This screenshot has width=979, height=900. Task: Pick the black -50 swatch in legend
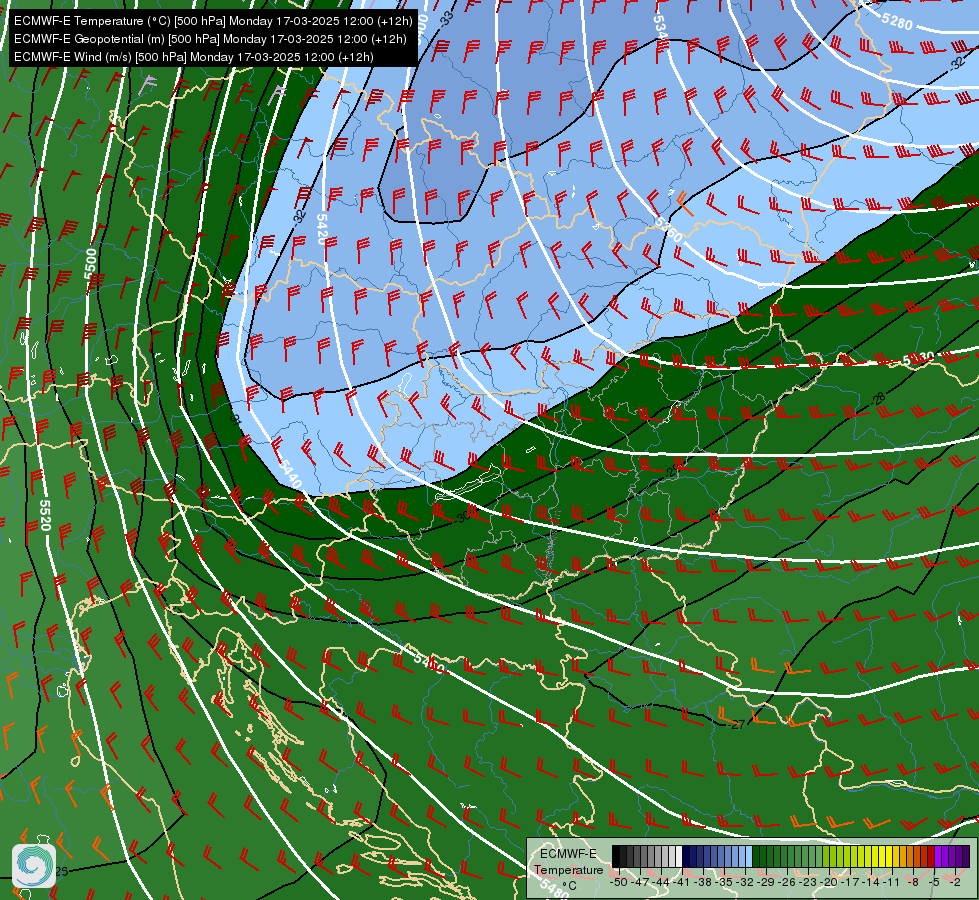point(616,856)
